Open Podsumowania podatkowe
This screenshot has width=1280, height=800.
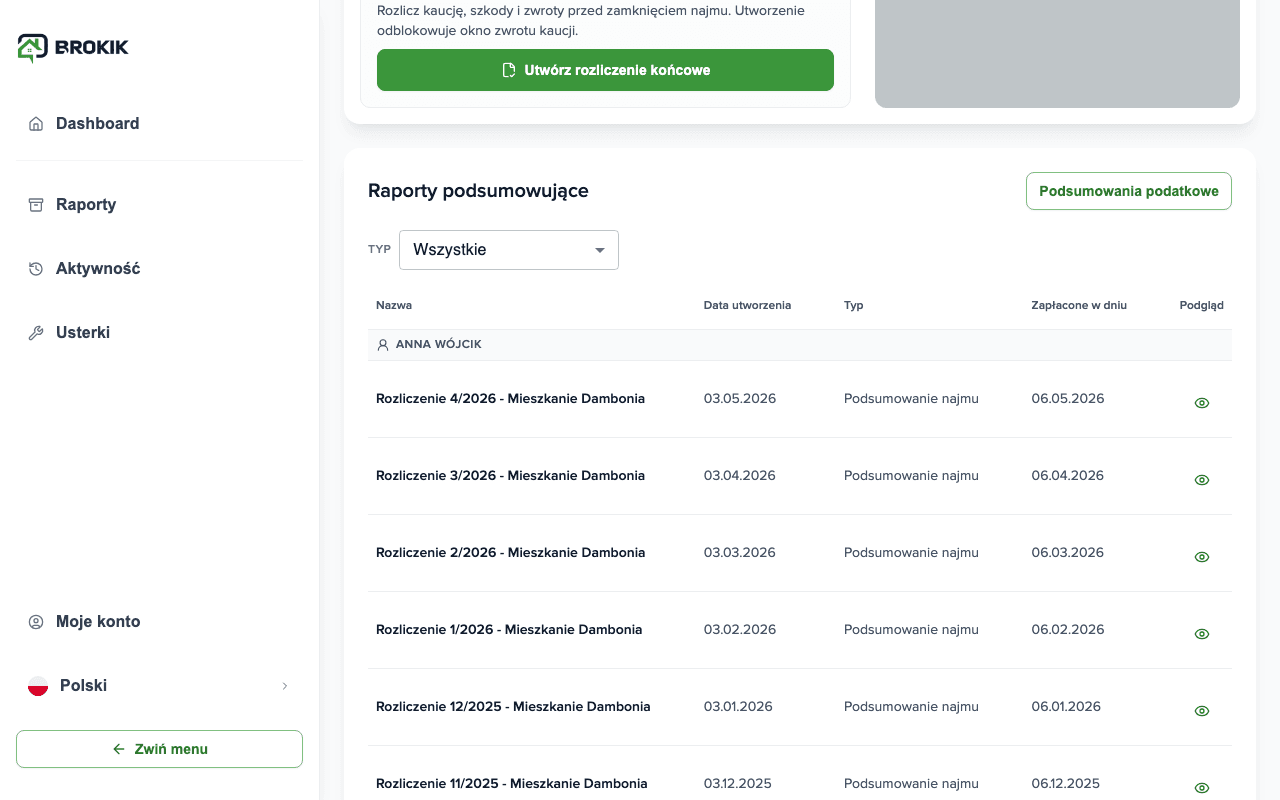pos(1129,191)
